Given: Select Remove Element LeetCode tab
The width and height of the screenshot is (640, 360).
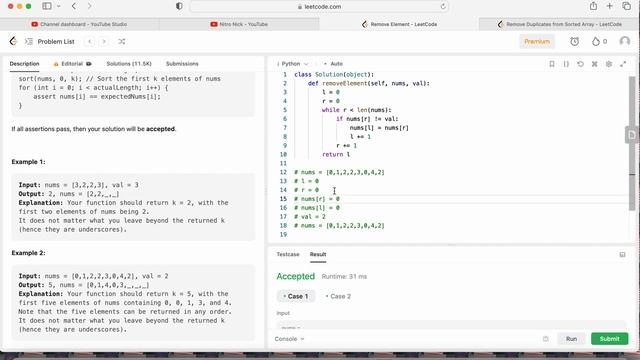Looking at the screenshot, I should coord(399,24).
